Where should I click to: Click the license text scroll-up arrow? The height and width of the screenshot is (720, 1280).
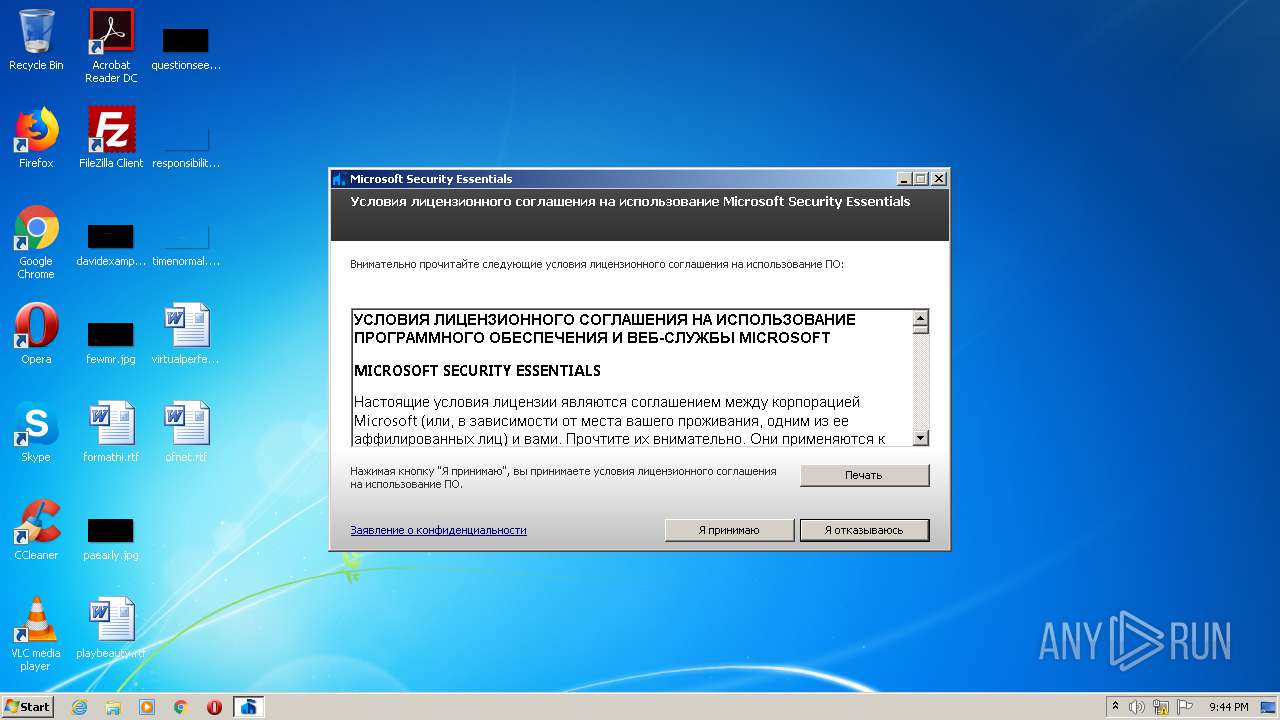pyautogui.click(x=921, y=317)
